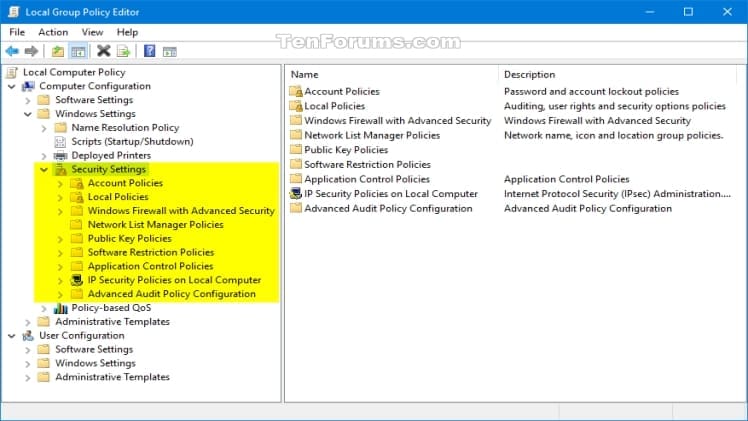Click the Back arrow in the toolbar
The image size is (748, 421).
coord(12,51)
